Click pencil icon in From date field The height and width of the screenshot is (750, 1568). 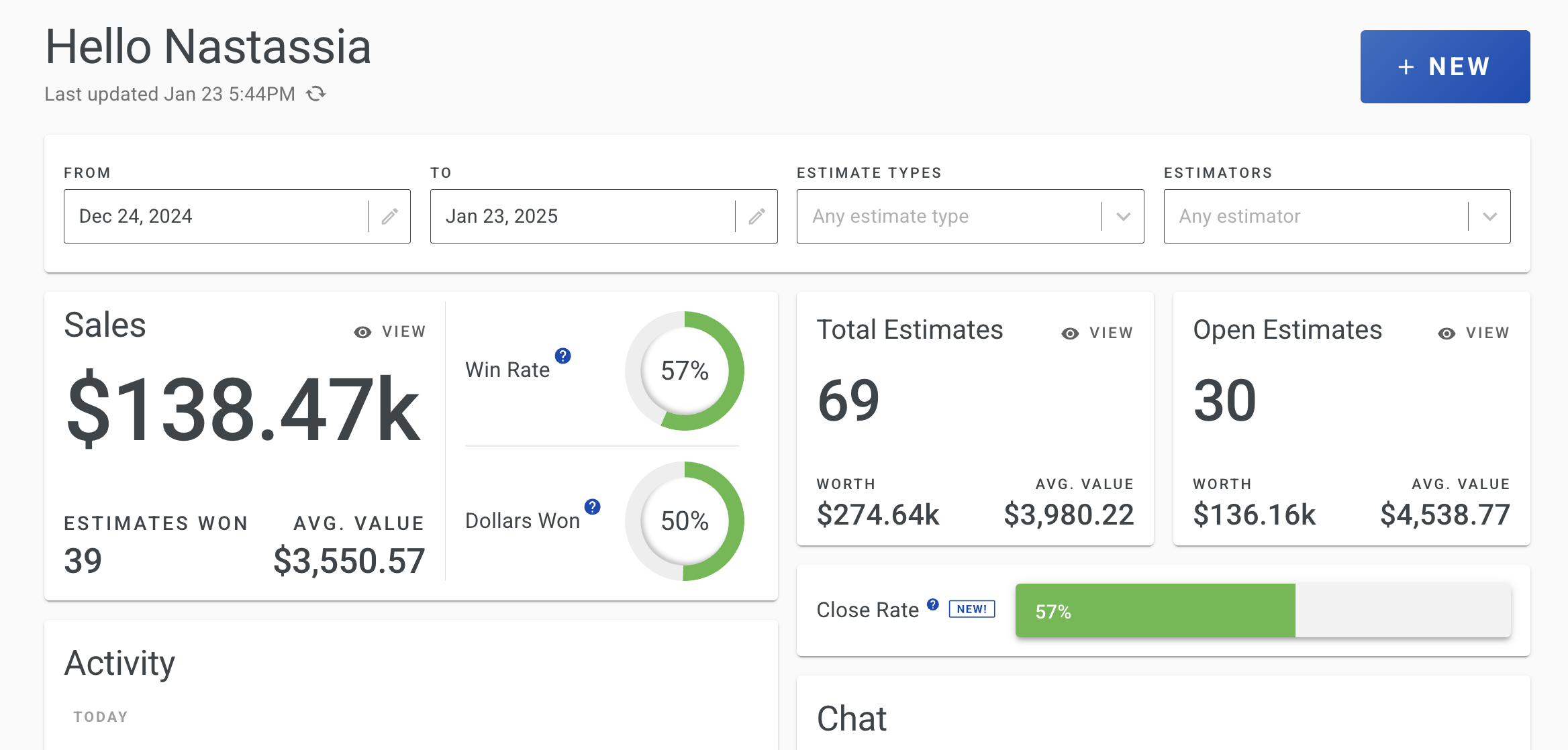tap(390, 216)
